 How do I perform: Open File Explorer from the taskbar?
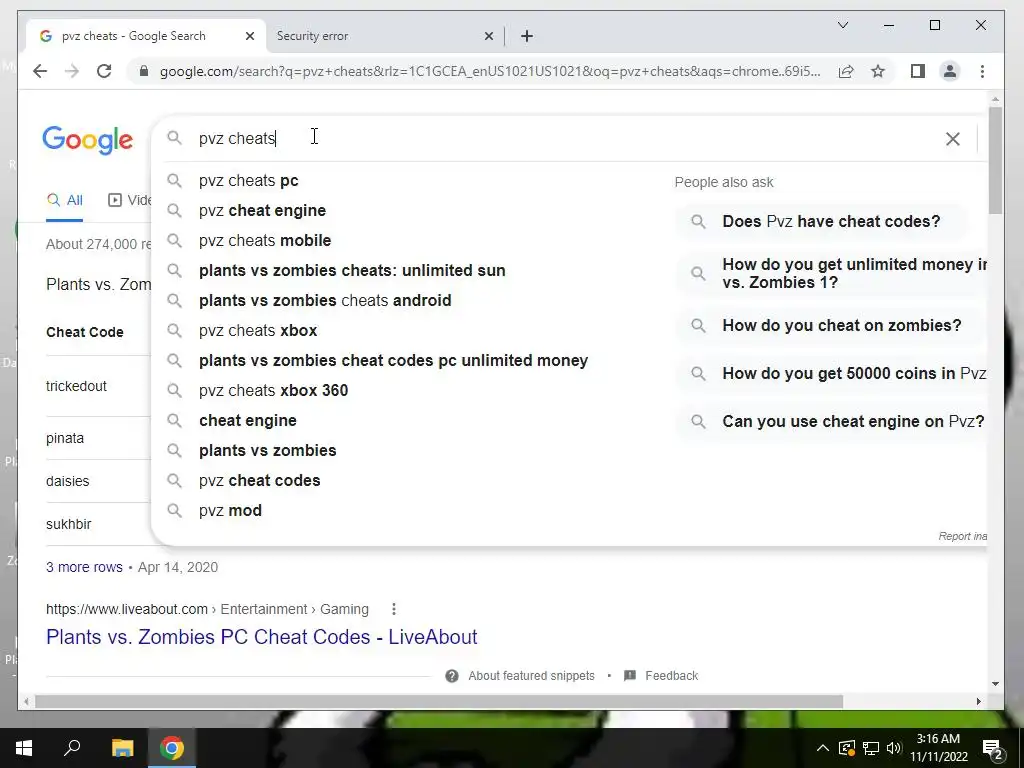coord(122,748)
